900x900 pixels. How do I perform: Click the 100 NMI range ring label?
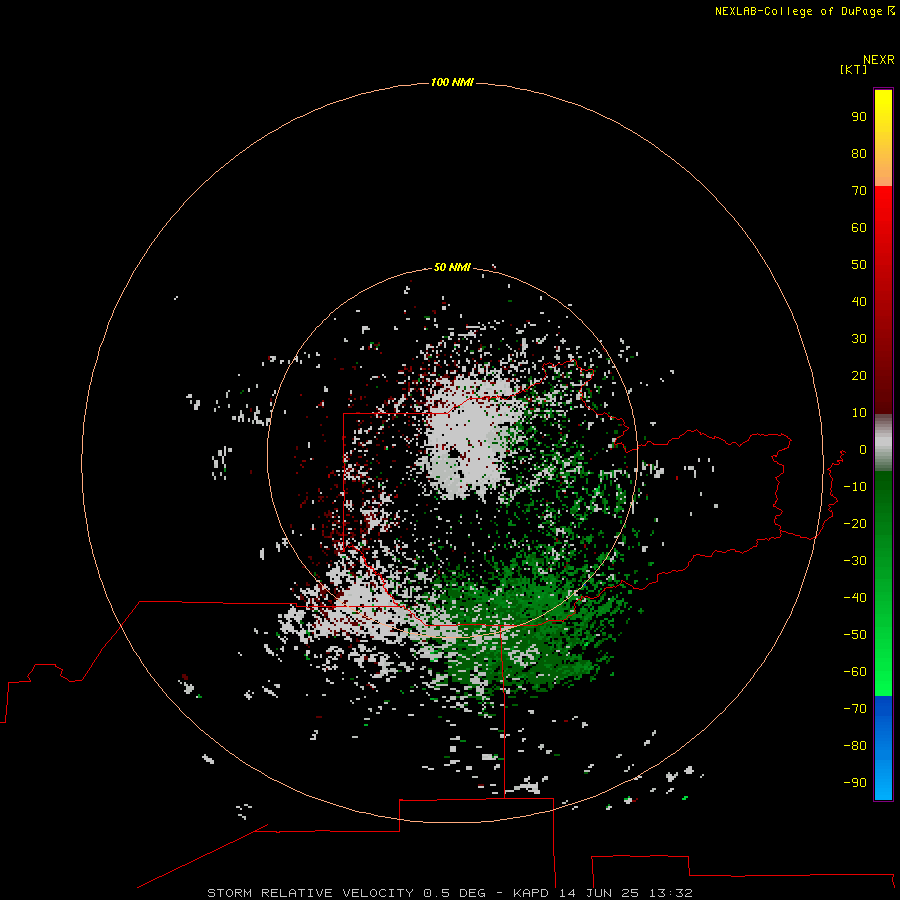point(452,83)
